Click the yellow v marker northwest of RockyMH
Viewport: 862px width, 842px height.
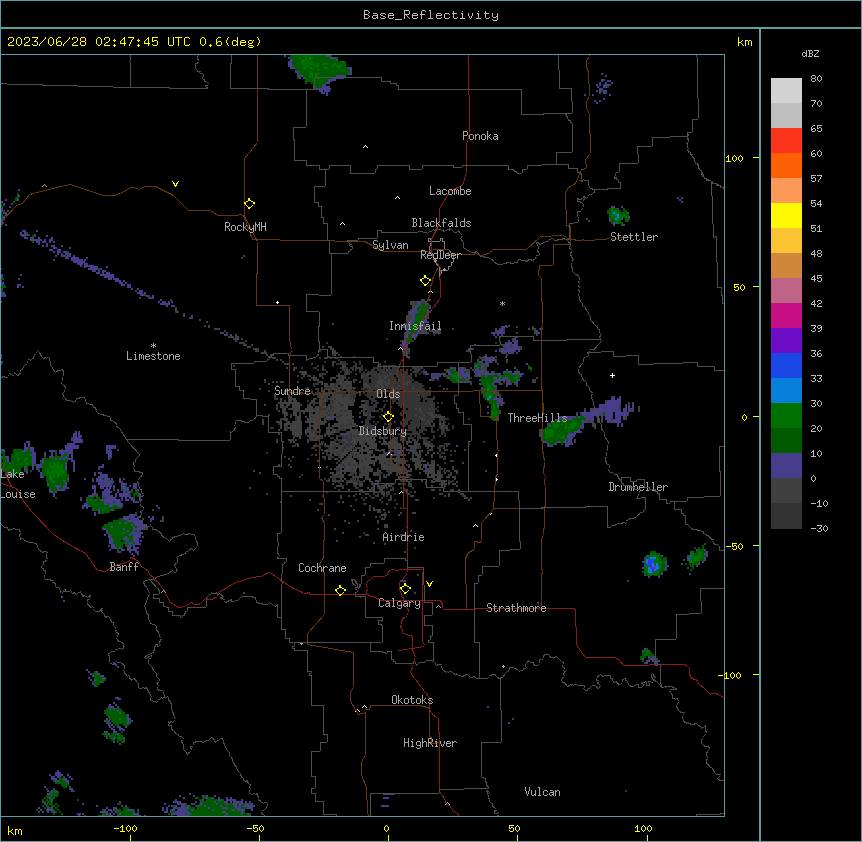point(175,184)
